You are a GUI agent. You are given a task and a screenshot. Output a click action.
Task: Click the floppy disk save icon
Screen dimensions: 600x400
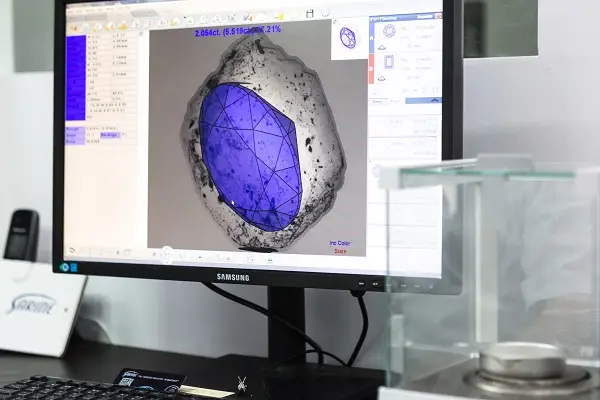(310, 13)
